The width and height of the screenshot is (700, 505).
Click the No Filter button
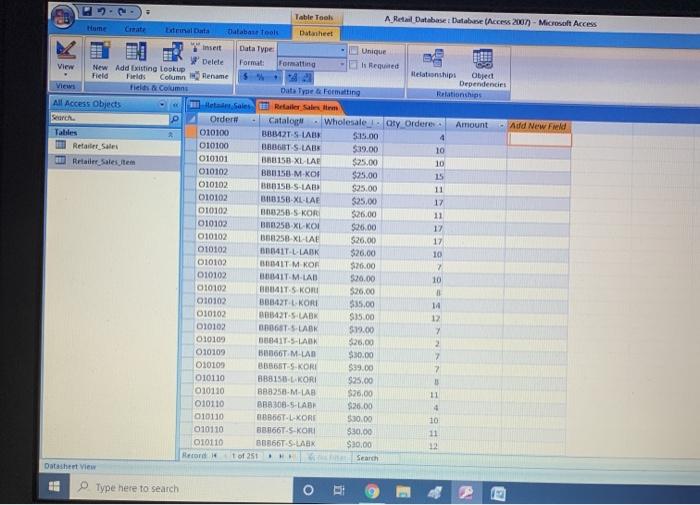[x=327, y=457]
